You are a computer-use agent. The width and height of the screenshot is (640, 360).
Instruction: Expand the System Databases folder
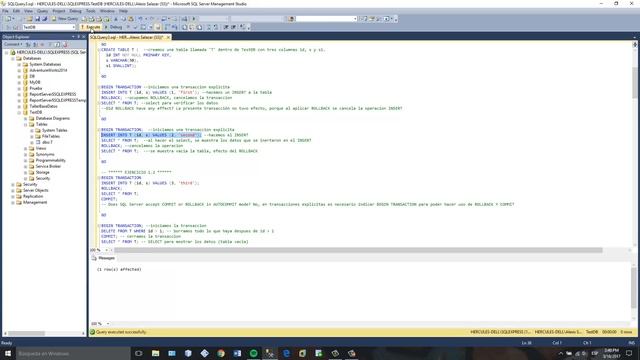tap(19, 64)
